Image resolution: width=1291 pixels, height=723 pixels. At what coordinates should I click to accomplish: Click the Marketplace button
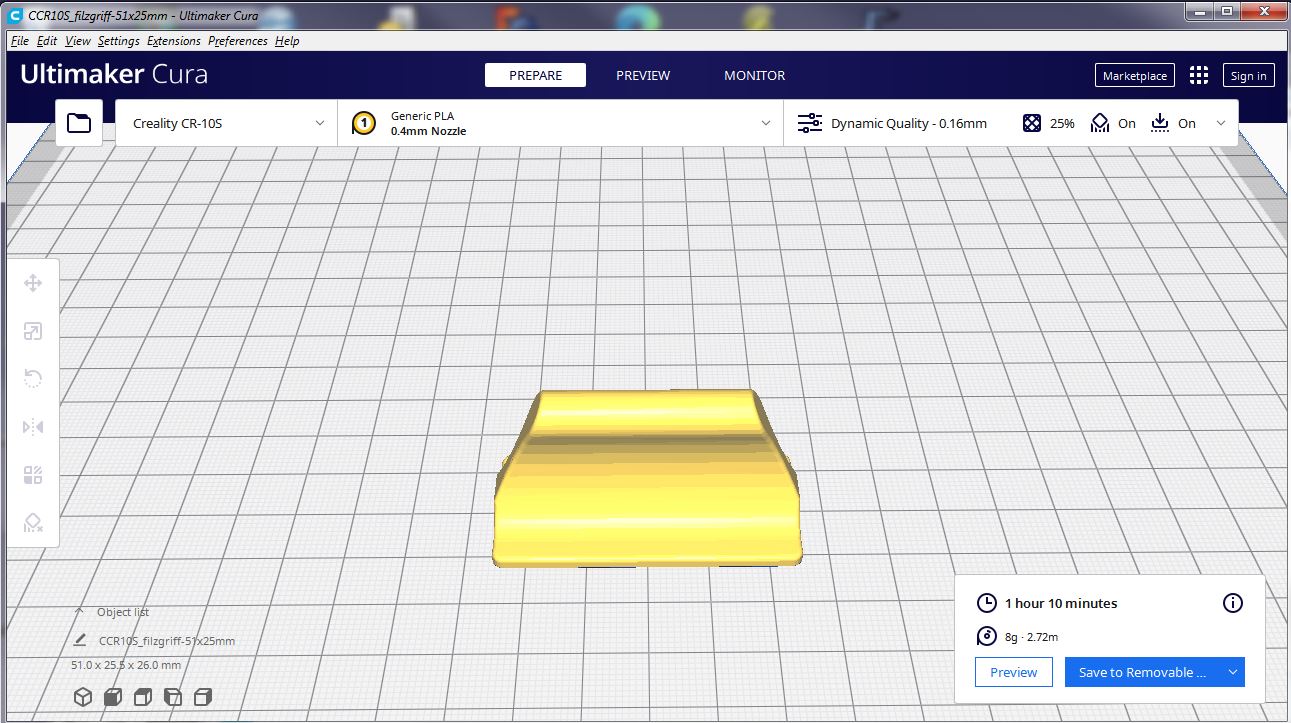[1135, 76]
